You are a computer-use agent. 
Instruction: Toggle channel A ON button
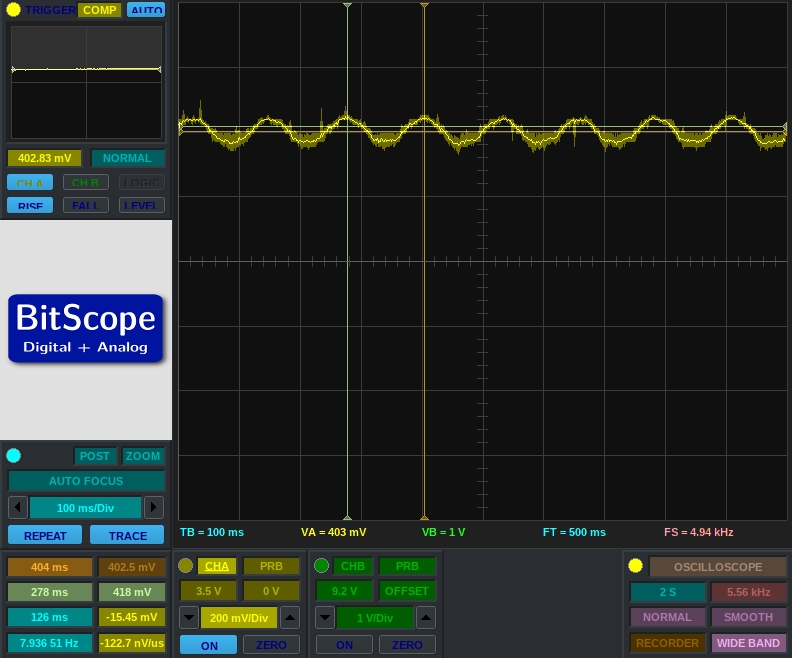208,645
